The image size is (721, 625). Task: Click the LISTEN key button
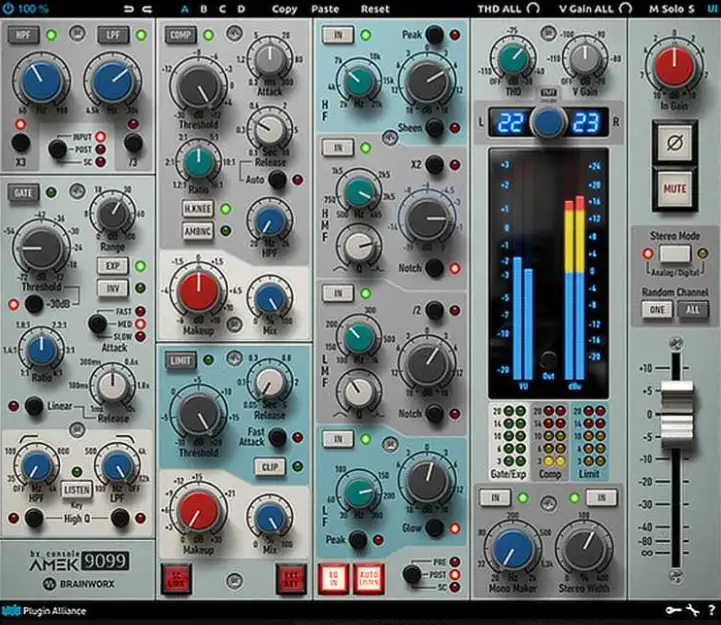77,490
